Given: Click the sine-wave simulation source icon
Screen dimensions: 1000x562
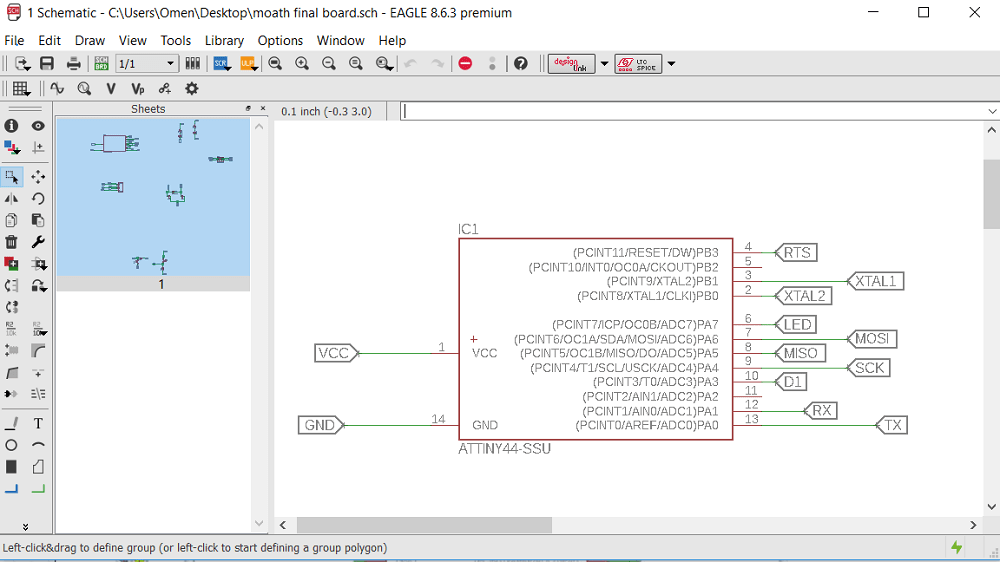Looking at the screenshot, I should [x=57, y=89].
